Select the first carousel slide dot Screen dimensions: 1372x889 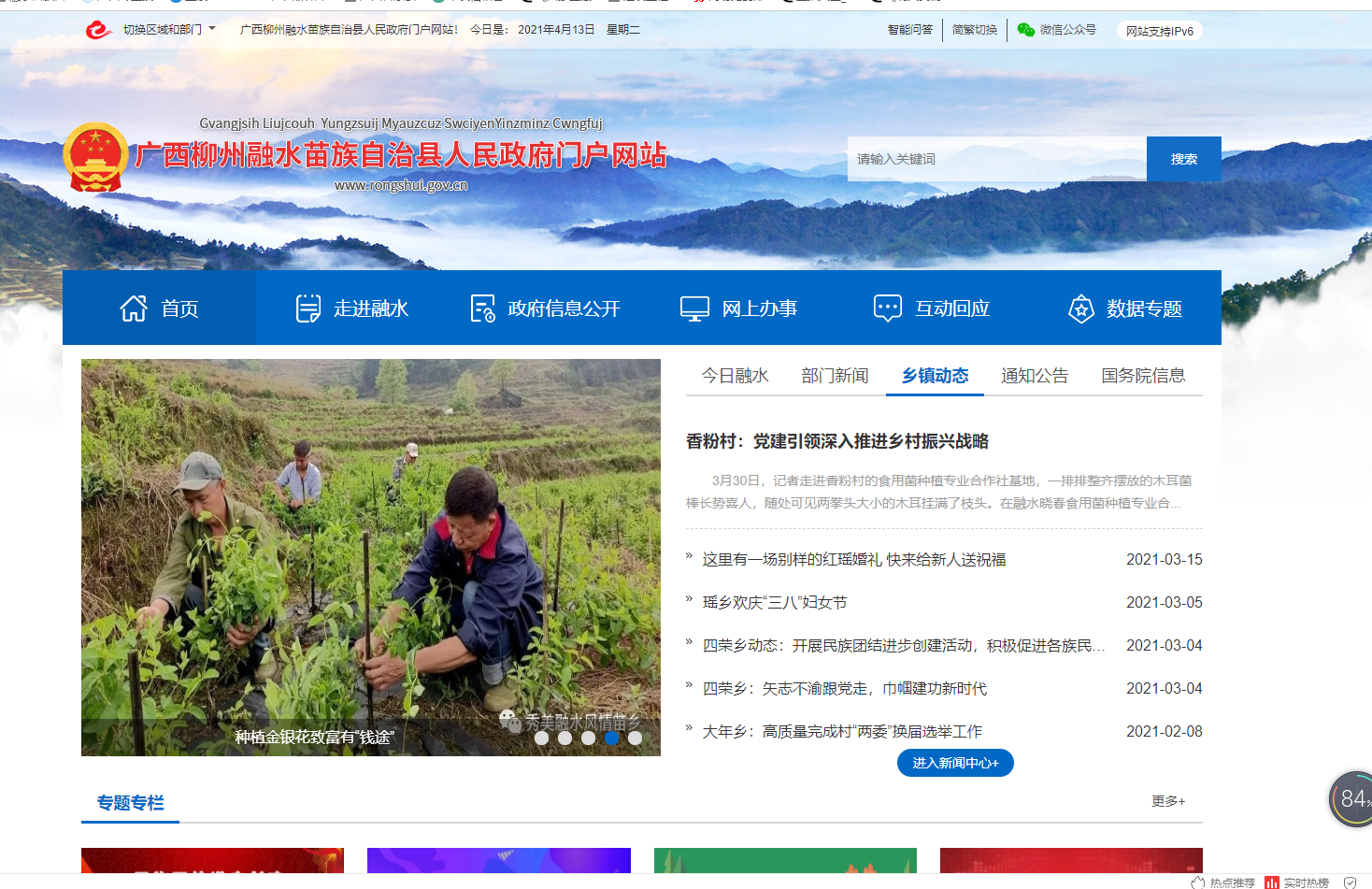[x=541, y=738]
